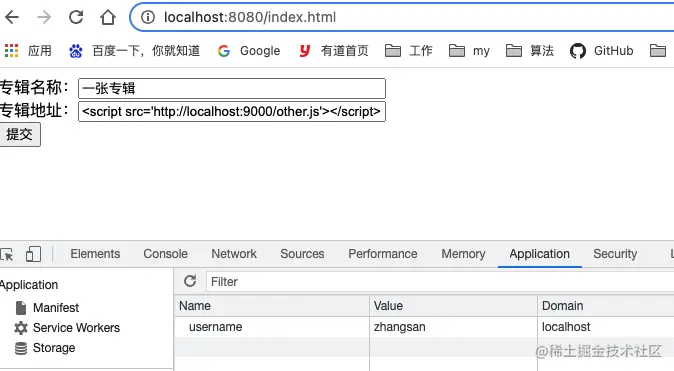Viewport: 674px width, 371px height.
Task: Open the GitHub bookmark
Action: [x=601, y=51]
